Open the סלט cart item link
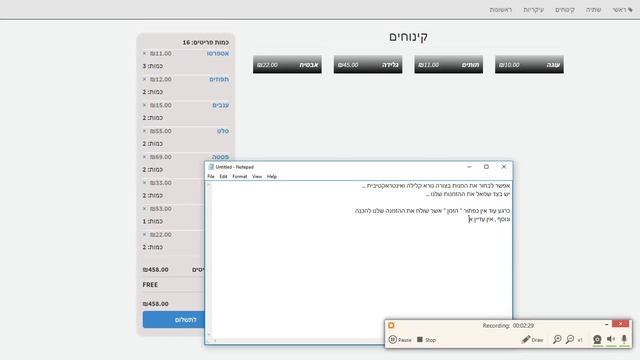Image resolution: width=640 pixels, height=360 pixels. point(223,131)
